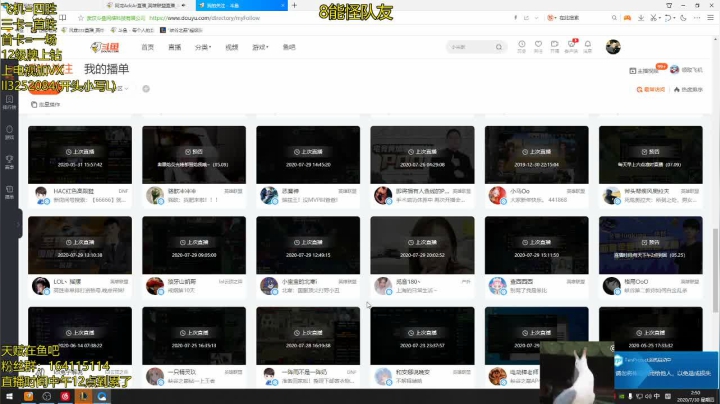Open the LOL、摇摆 streamer name
The width and height of the screenshot is (720, 404).
pos(67,281)
